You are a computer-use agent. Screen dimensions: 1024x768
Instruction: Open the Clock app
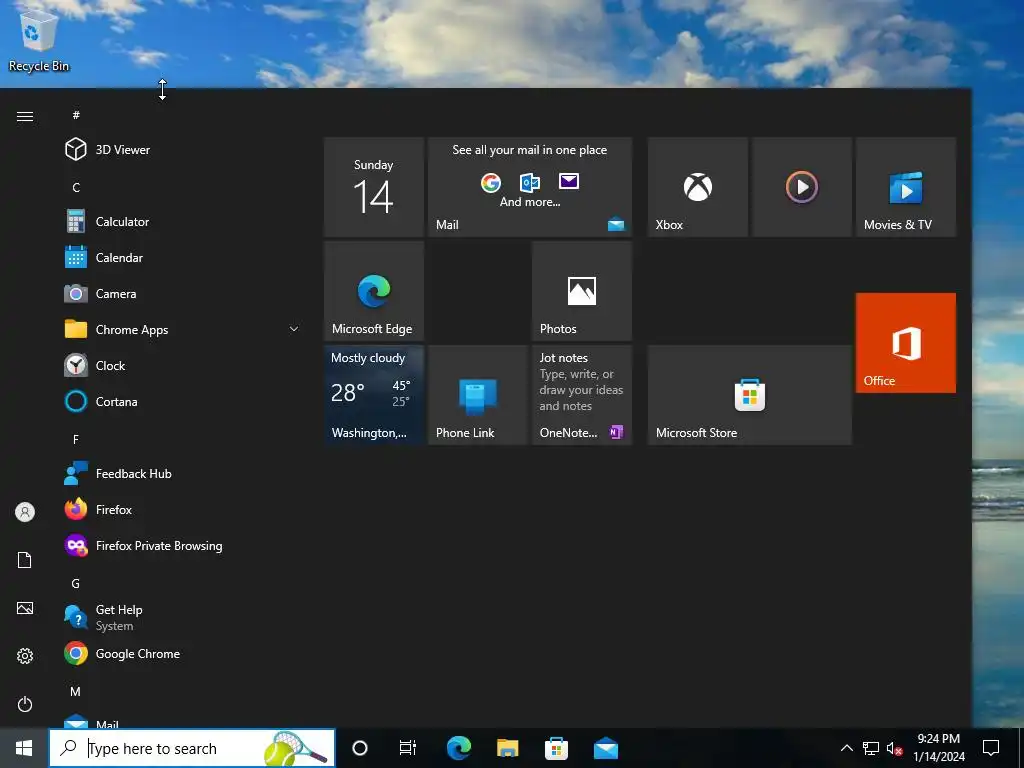[x=183, y=365]
